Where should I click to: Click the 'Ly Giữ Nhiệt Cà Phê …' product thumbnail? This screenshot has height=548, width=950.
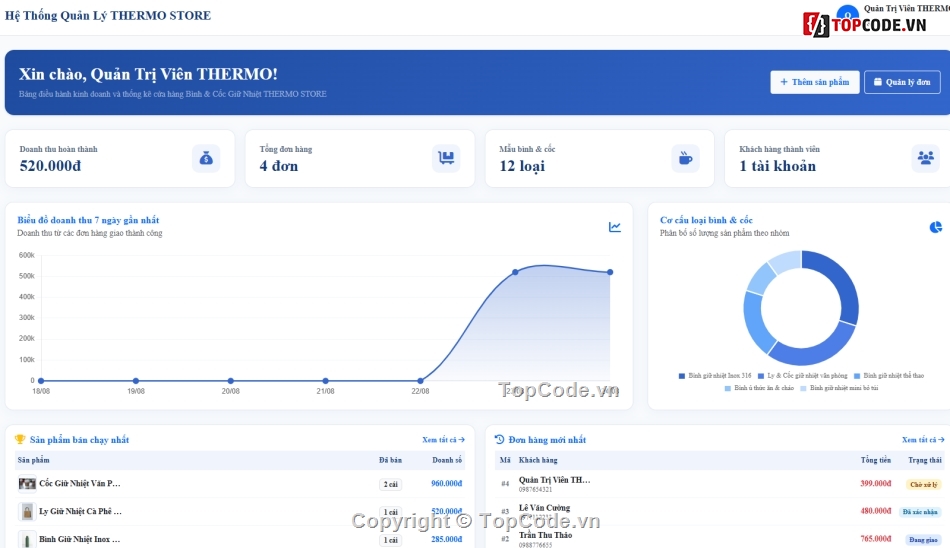pyautogui.click(x=27, y=512)
